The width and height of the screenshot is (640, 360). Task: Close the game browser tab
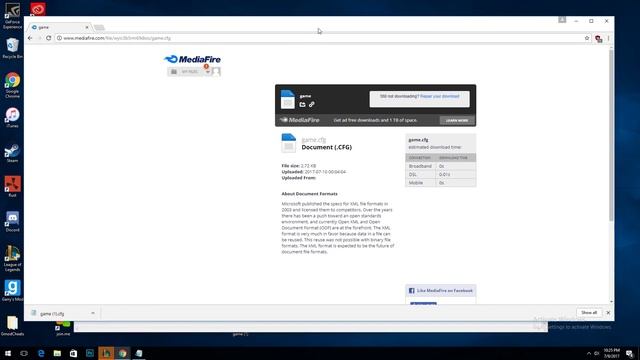pos(87,27)
